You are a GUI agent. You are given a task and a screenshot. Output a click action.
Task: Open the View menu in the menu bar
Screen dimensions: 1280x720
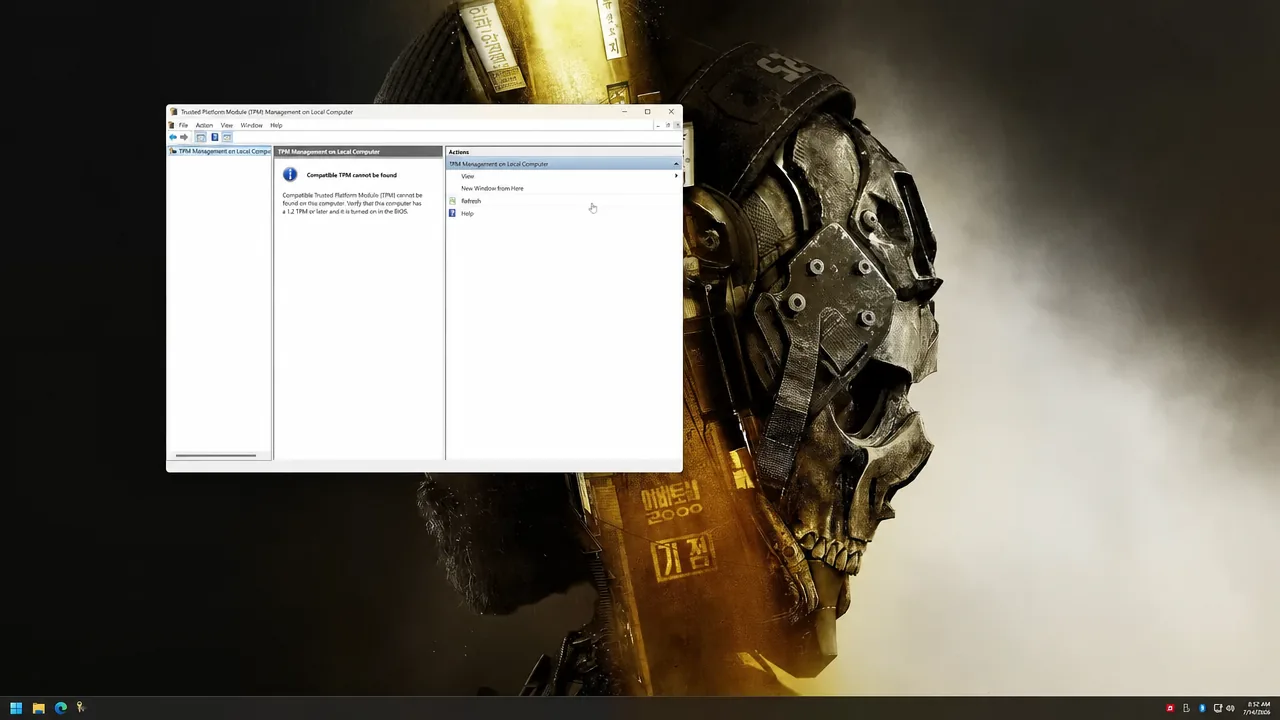pos(227,125)
